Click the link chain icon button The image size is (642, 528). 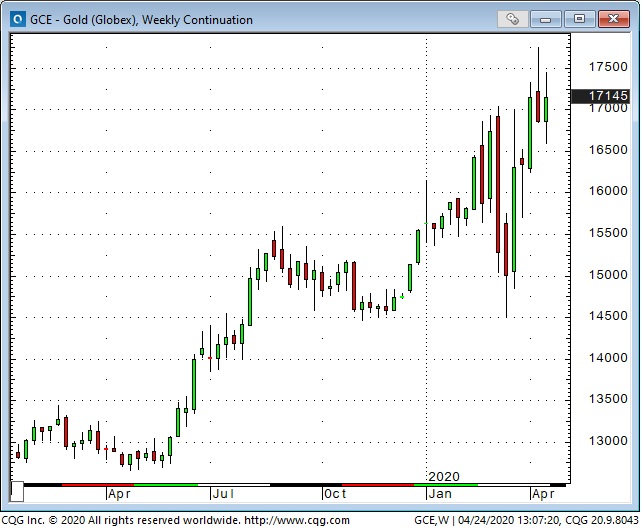pyautogui.click(x=512, y=19)
